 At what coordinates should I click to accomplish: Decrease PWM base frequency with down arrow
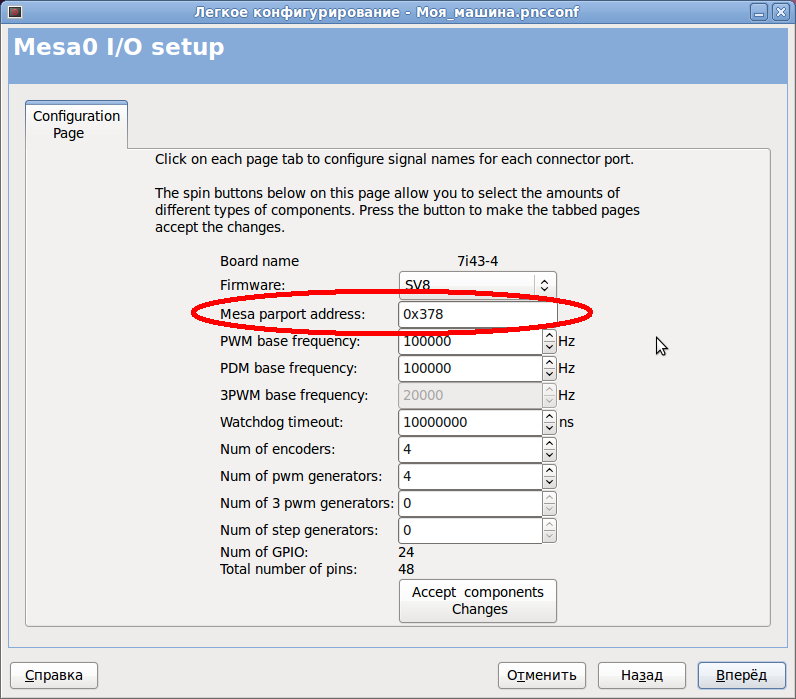pyautogui.click(x=549, y=347)
